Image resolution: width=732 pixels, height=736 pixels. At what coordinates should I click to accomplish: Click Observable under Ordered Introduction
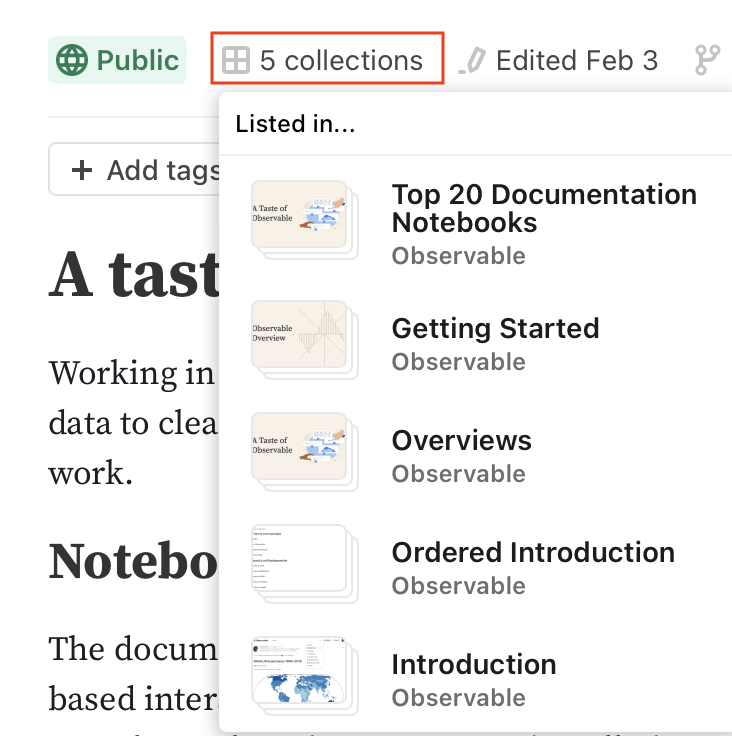coord(459,586)
